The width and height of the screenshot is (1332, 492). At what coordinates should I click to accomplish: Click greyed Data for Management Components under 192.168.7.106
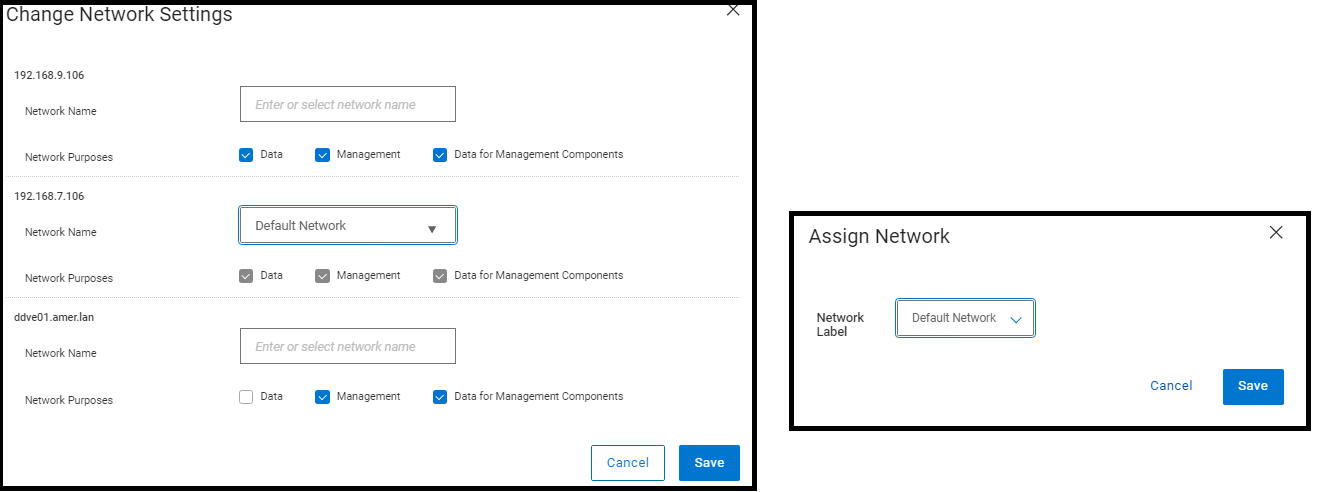coord(439,276)
